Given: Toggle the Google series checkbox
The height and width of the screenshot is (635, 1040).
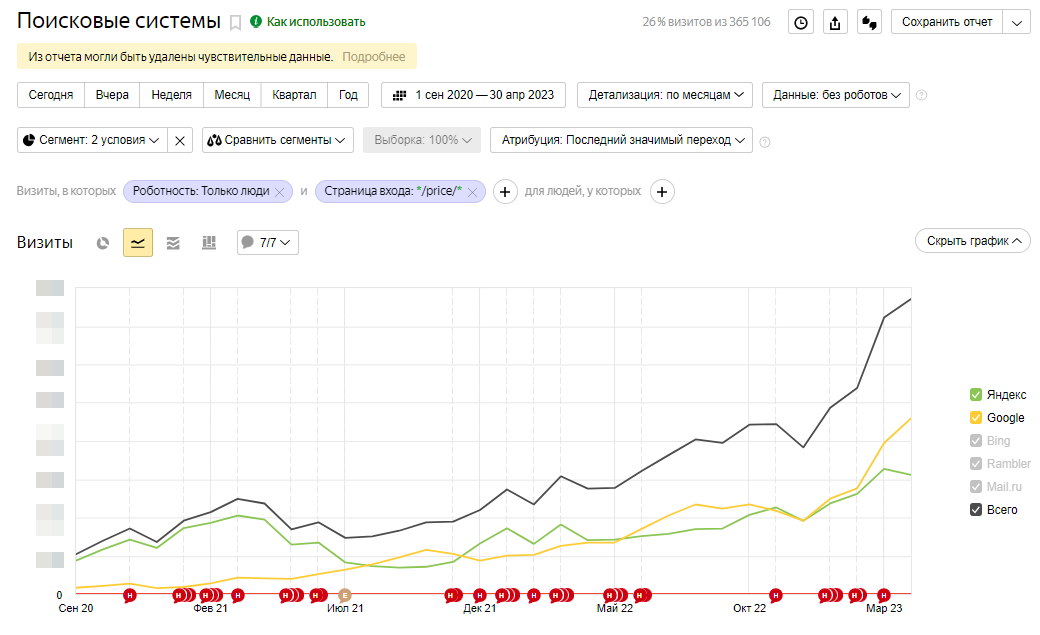Looking at the screenshot, I should (976, 418).
